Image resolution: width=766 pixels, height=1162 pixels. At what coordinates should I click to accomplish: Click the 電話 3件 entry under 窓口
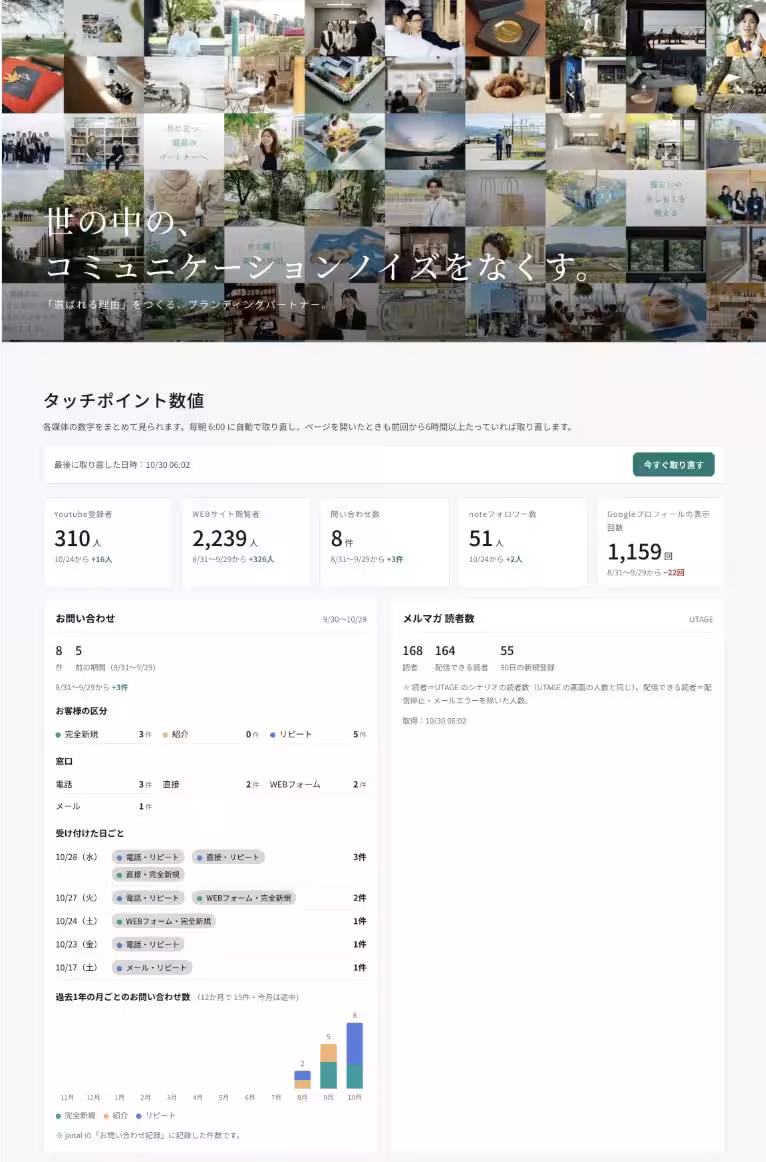click(104, 784)
